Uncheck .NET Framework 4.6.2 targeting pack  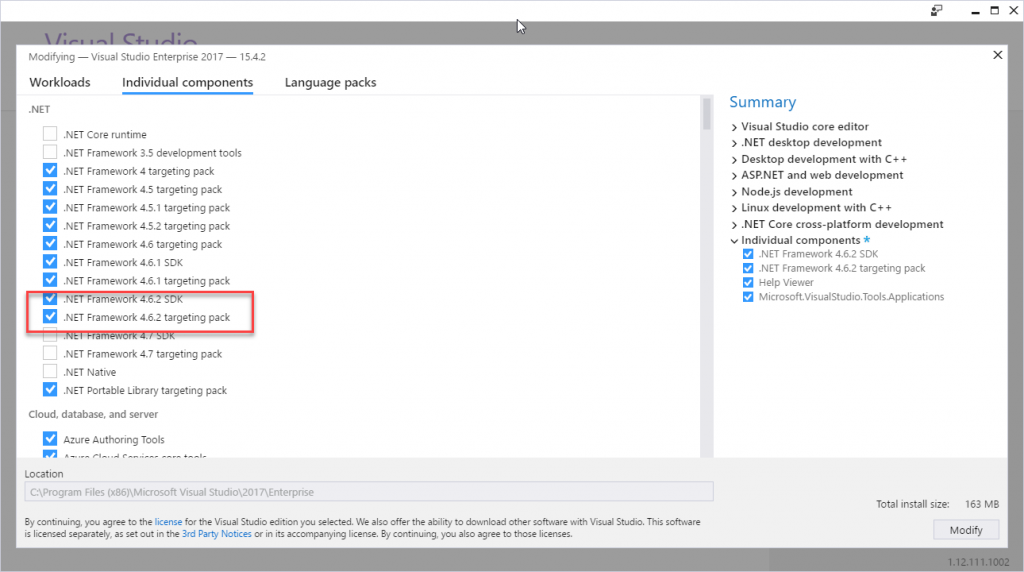[x=50, y=318]
